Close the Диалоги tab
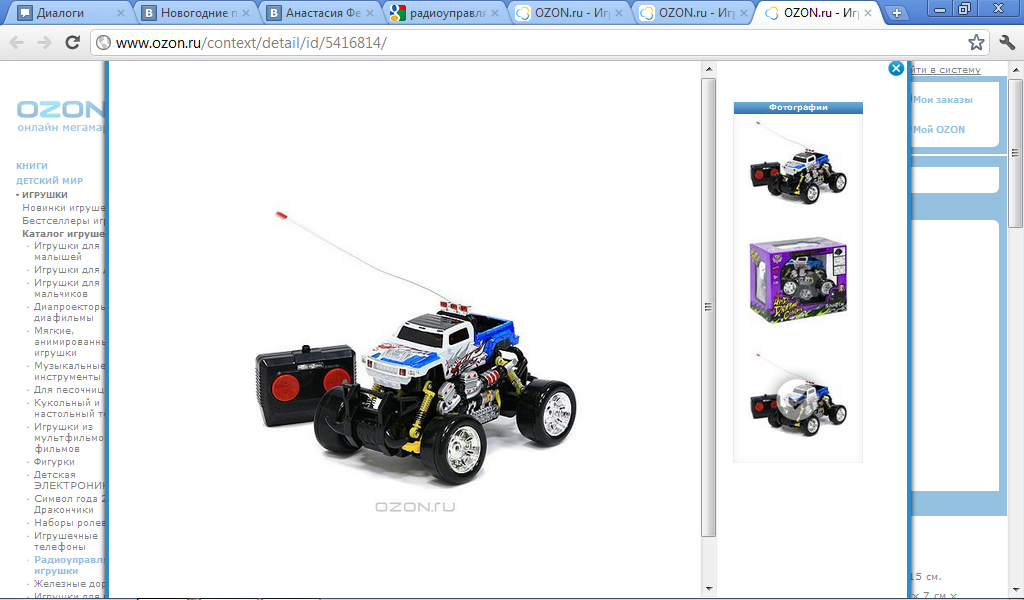The image size is (1024, 600). tap(121, 13)
